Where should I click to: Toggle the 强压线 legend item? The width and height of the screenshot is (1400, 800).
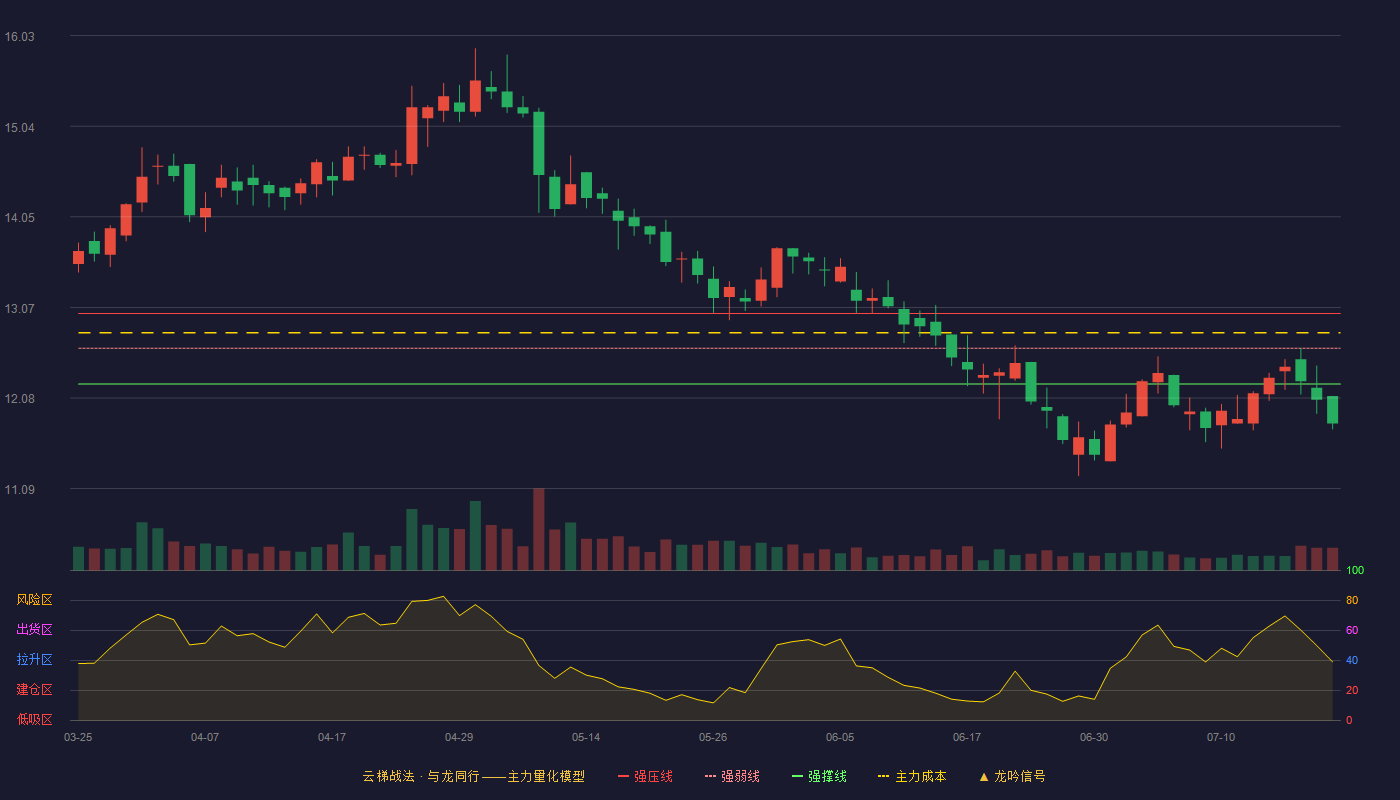coord(645,776)
